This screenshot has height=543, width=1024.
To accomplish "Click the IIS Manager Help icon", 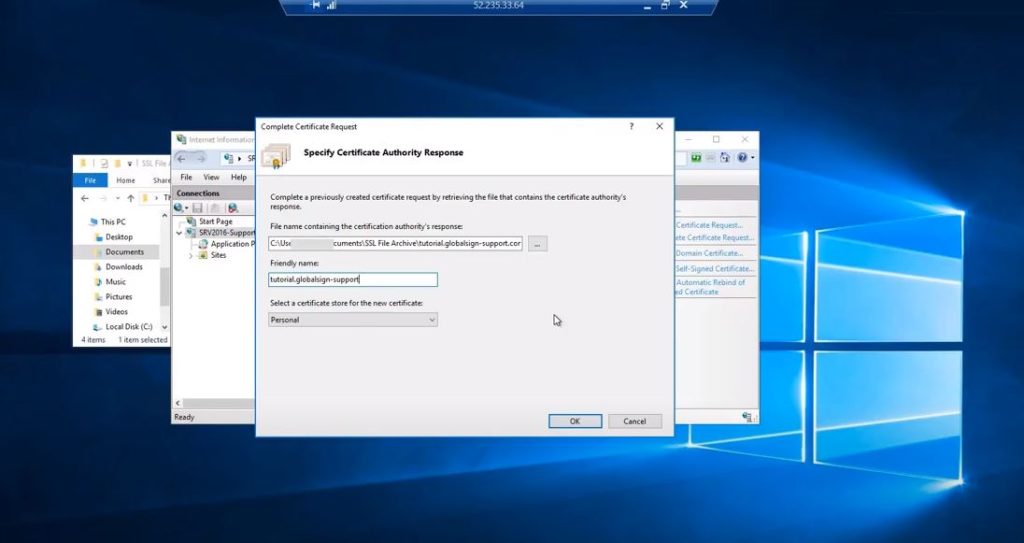I will (x=742, y=158).
